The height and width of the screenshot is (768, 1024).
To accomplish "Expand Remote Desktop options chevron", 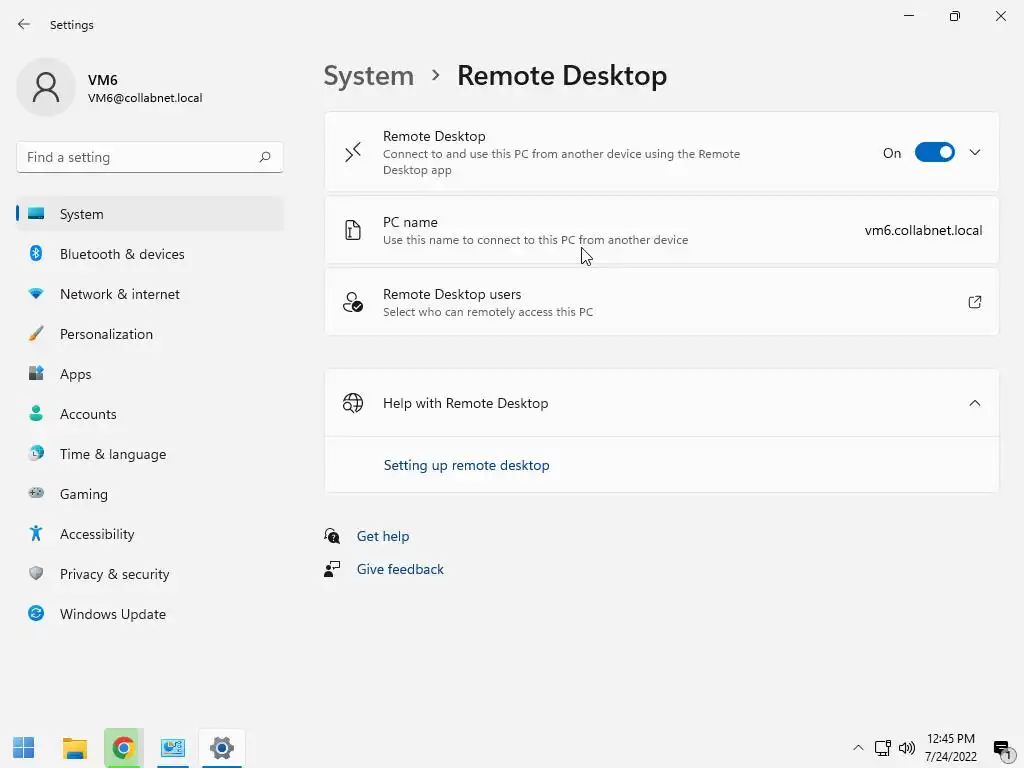I will point(975,153).
